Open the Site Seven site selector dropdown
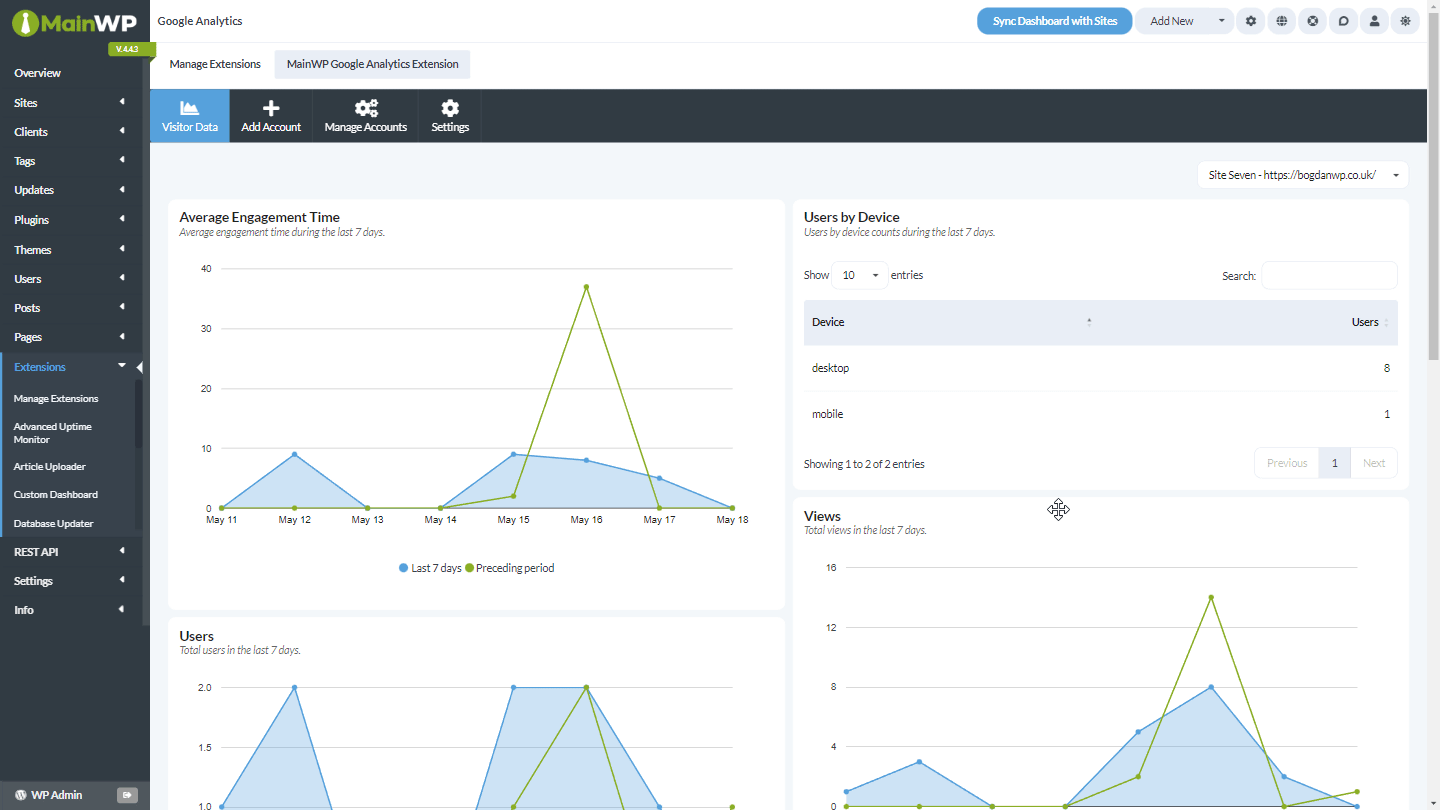The height and width of the screenshot is (810, 1440). (x=1301, y=174)
